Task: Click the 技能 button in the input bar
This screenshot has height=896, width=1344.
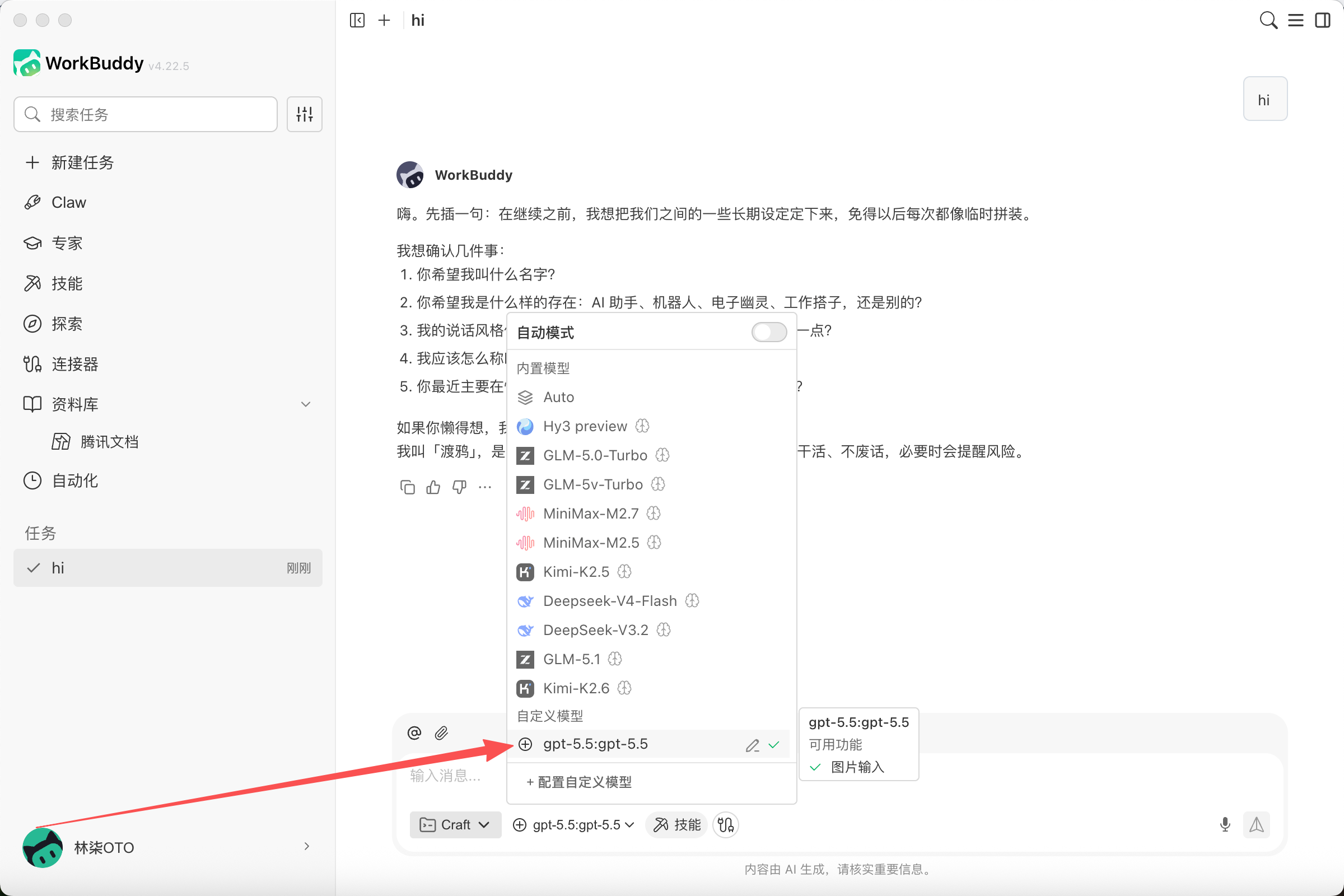Action: (x=676, y=824)
